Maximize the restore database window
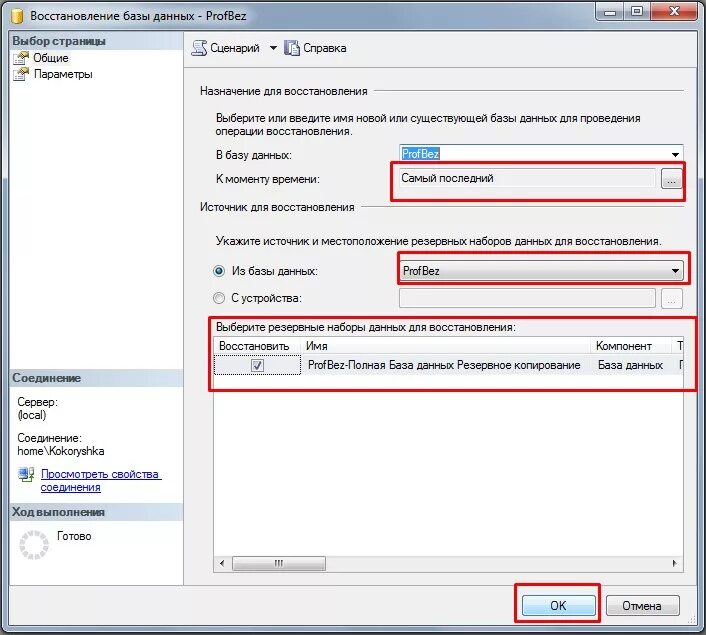This screenshot has height=635, width=706. coord(637,11)
